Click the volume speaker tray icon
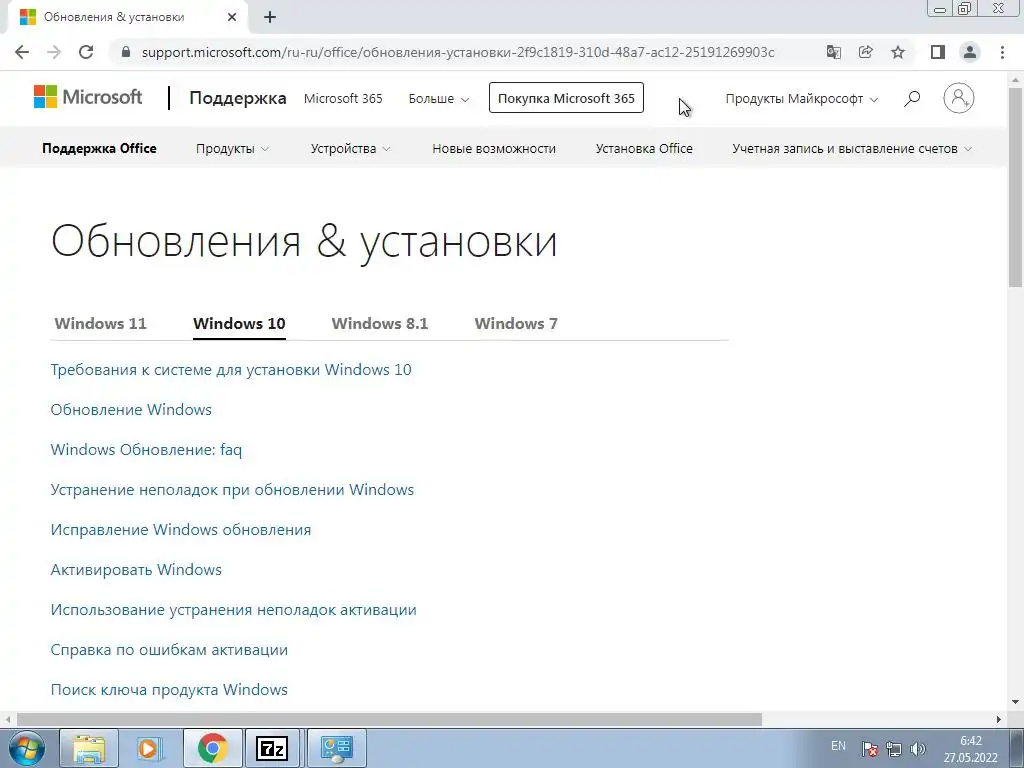The width and height of the screenshot is (1024, 768). (918, 748)
